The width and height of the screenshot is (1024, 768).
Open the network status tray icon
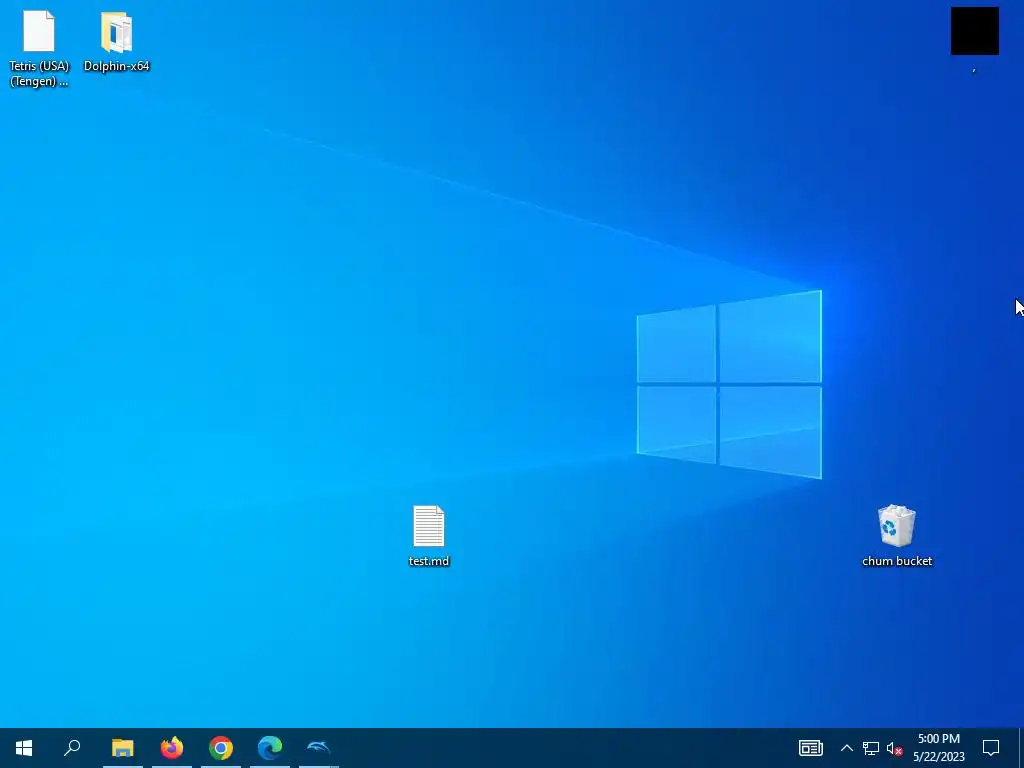click(x=871, y=748)
